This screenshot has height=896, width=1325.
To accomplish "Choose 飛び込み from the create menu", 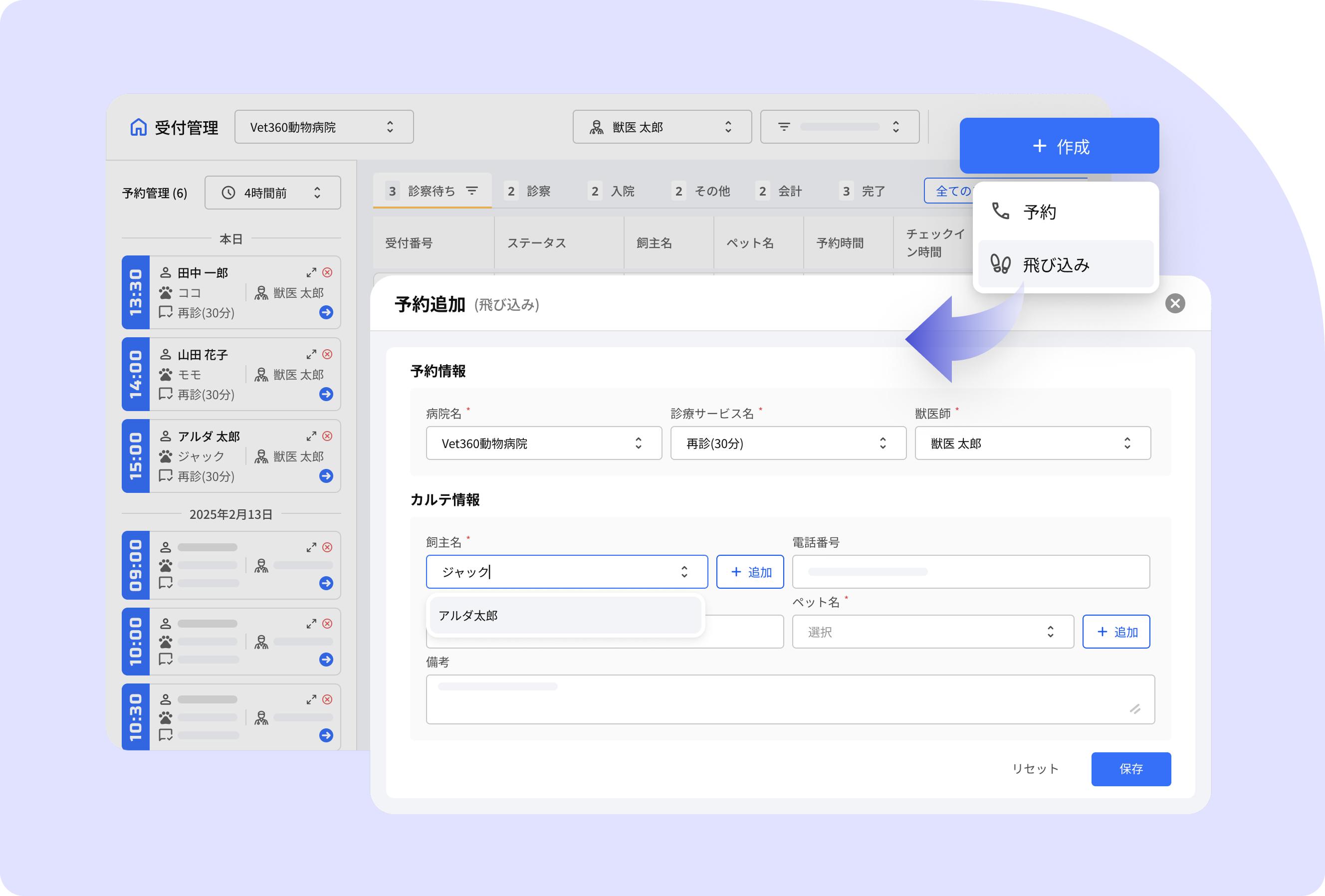I will tap(1066, 264).
